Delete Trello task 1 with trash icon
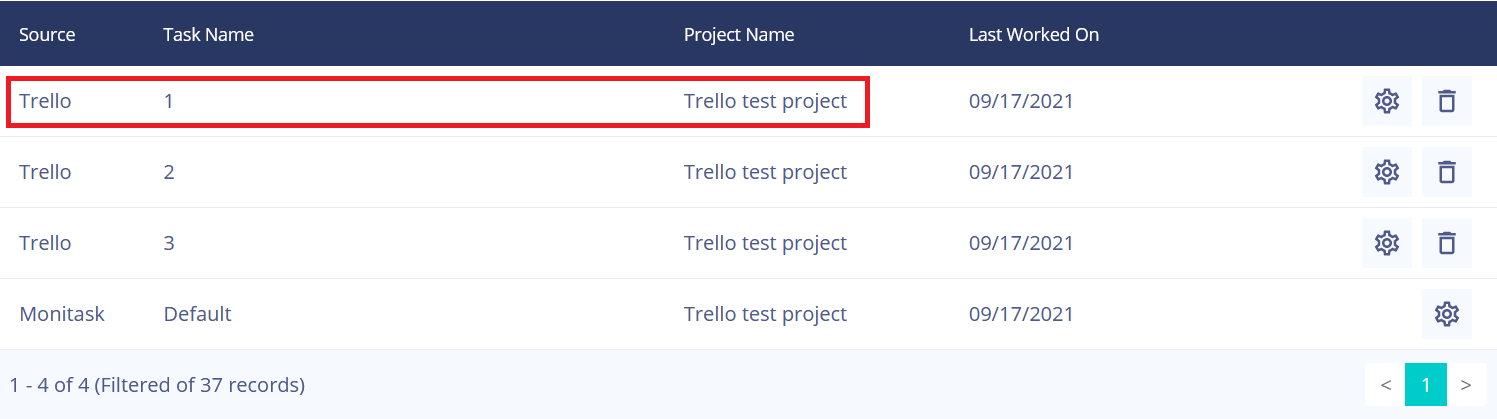The height and width of the screenshot is (419, 1497). pos(1446,101)
